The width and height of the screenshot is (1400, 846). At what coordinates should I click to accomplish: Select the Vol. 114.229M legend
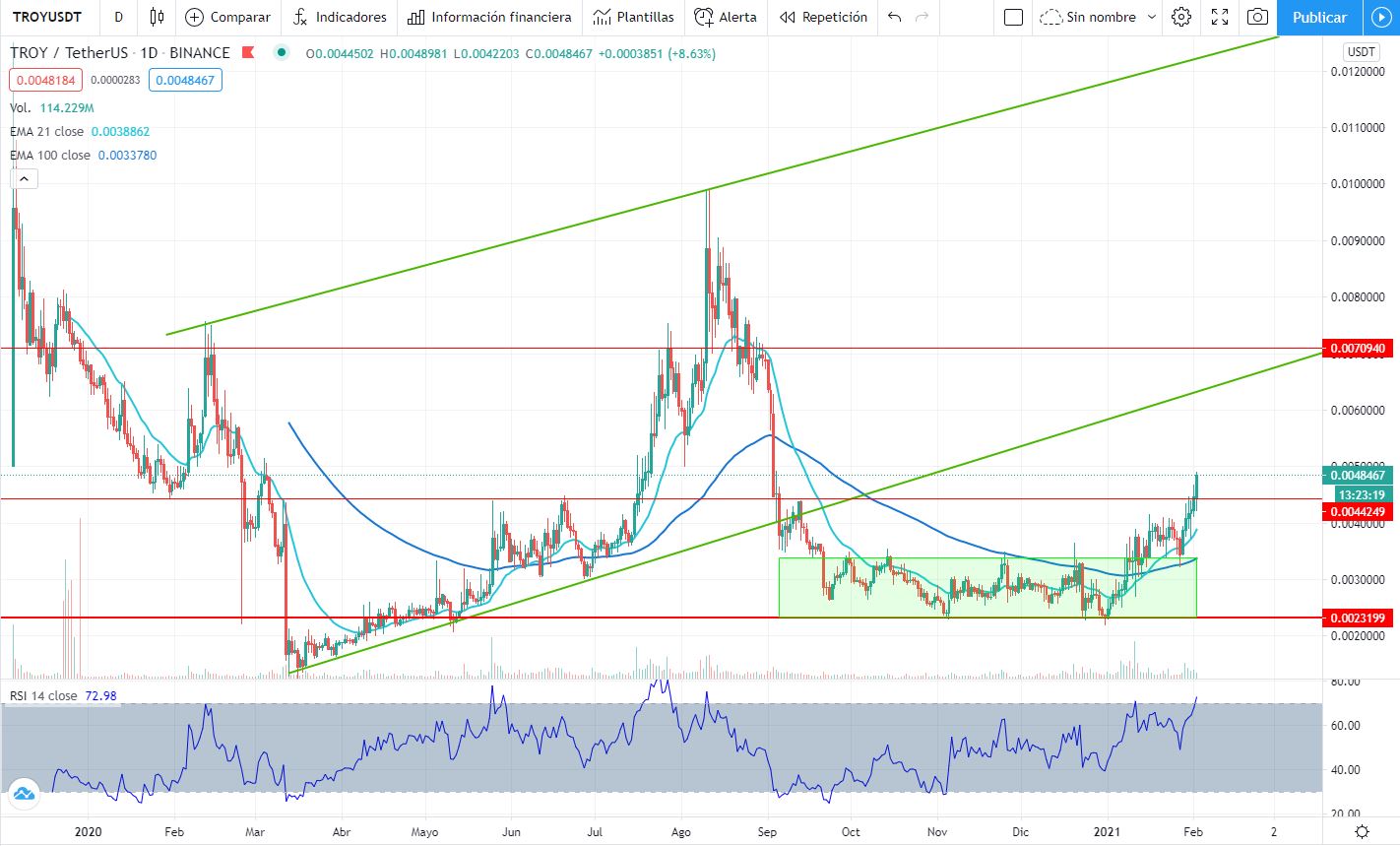(52, 107)
